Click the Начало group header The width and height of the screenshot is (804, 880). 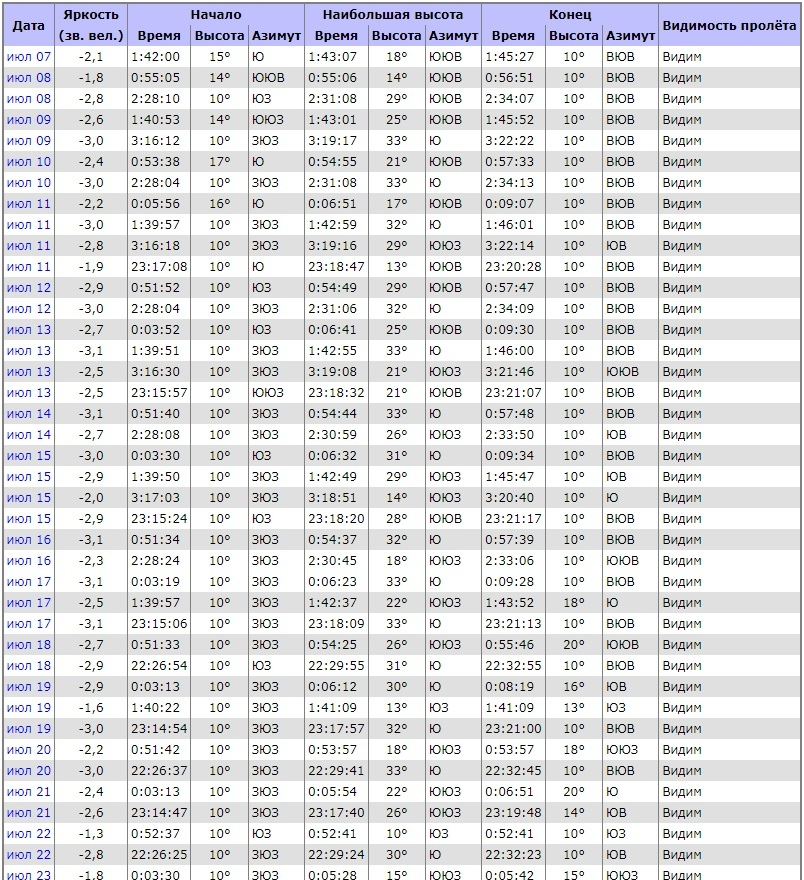coord(216,15)
